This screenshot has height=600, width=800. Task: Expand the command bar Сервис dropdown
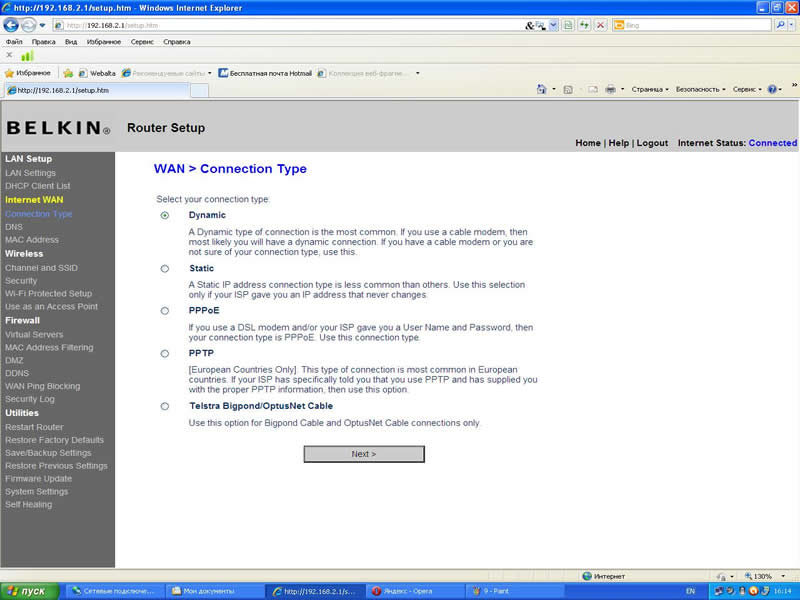pos(747,89)
